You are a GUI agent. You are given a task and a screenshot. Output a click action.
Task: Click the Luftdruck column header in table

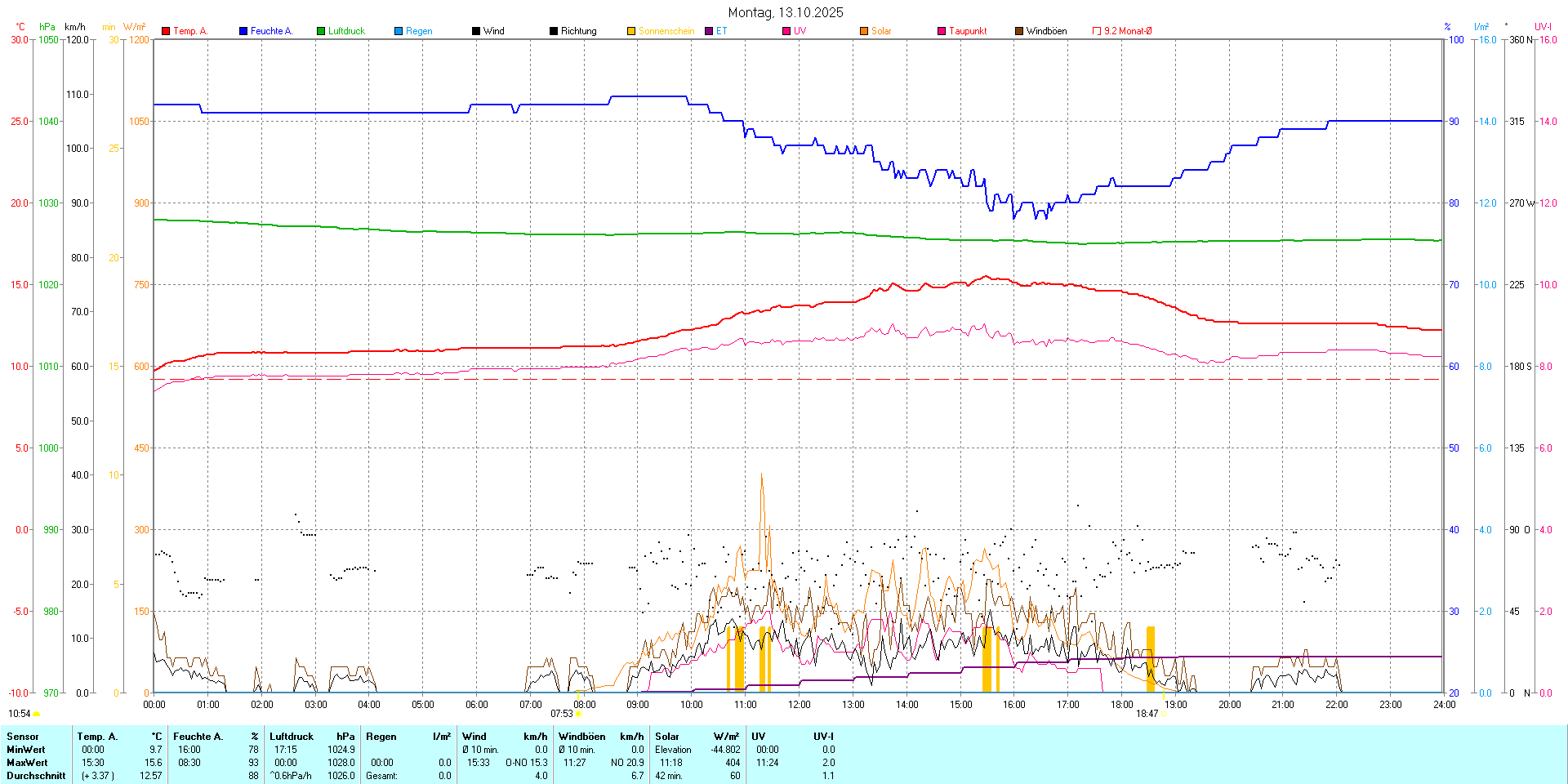(292, 737)
